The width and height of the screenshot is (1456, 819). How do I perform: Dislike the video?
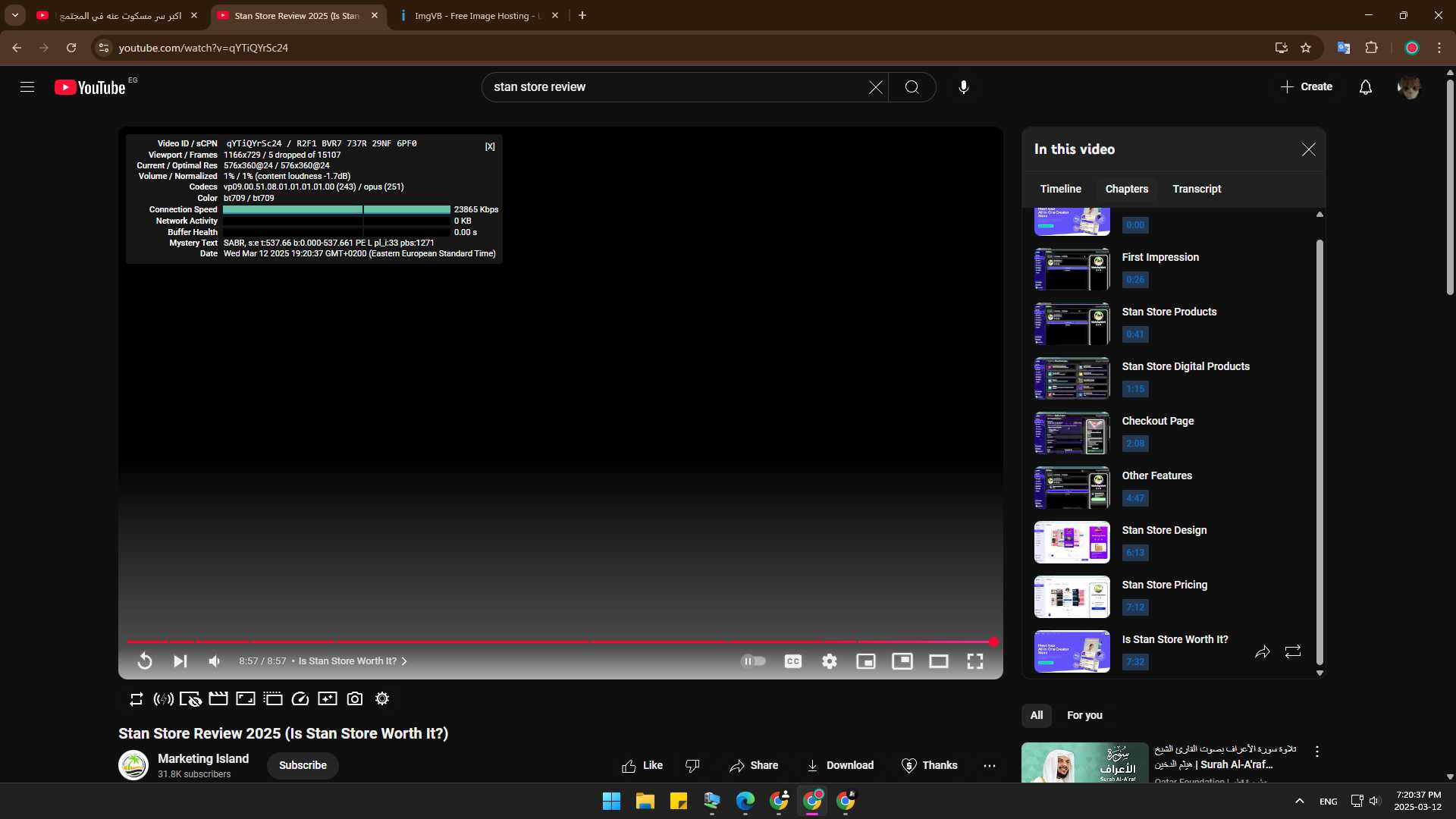[692, 766]
